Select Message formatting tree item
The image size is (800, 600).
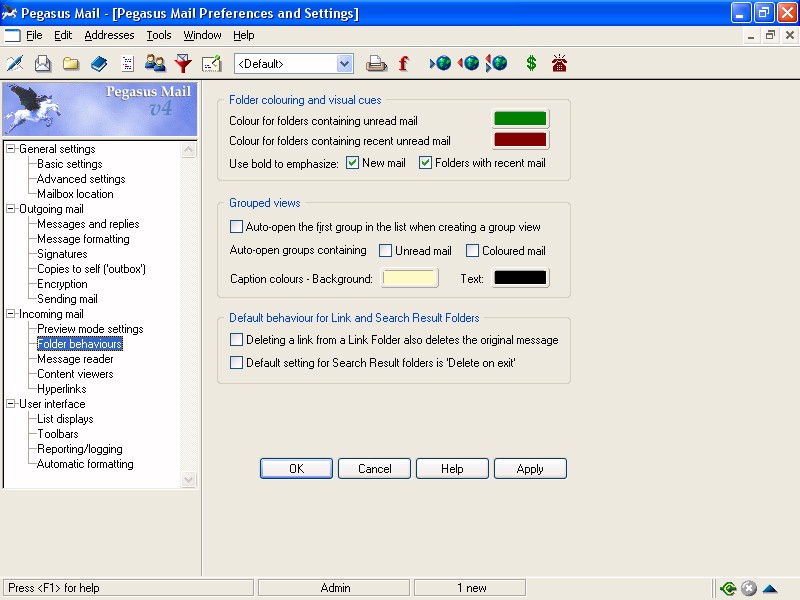click(x=83, y=239)
